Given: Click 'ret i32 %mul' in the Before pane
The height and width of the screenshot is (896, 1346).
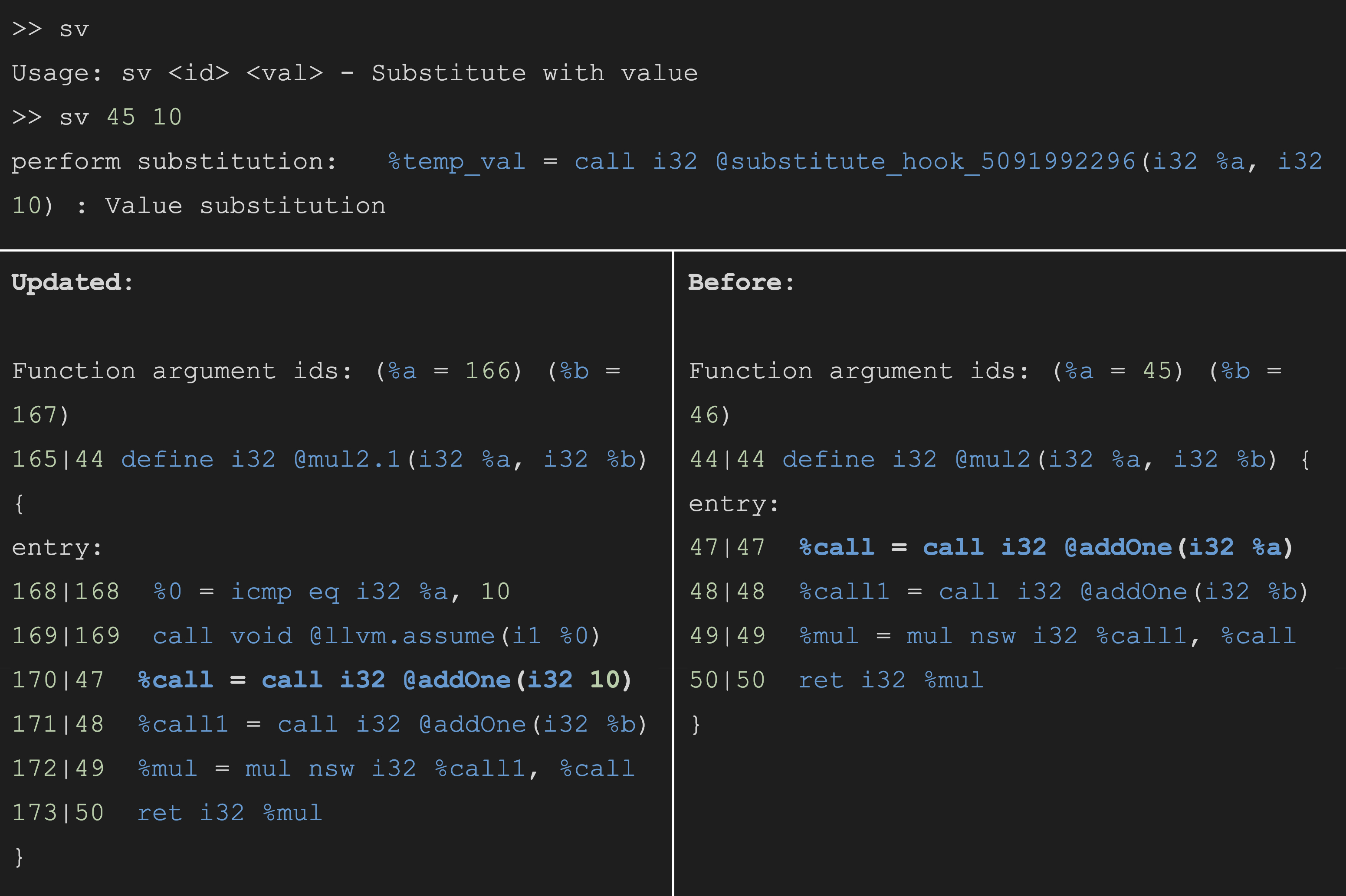Looking at the screenshot, I should [x=890, y=680].
